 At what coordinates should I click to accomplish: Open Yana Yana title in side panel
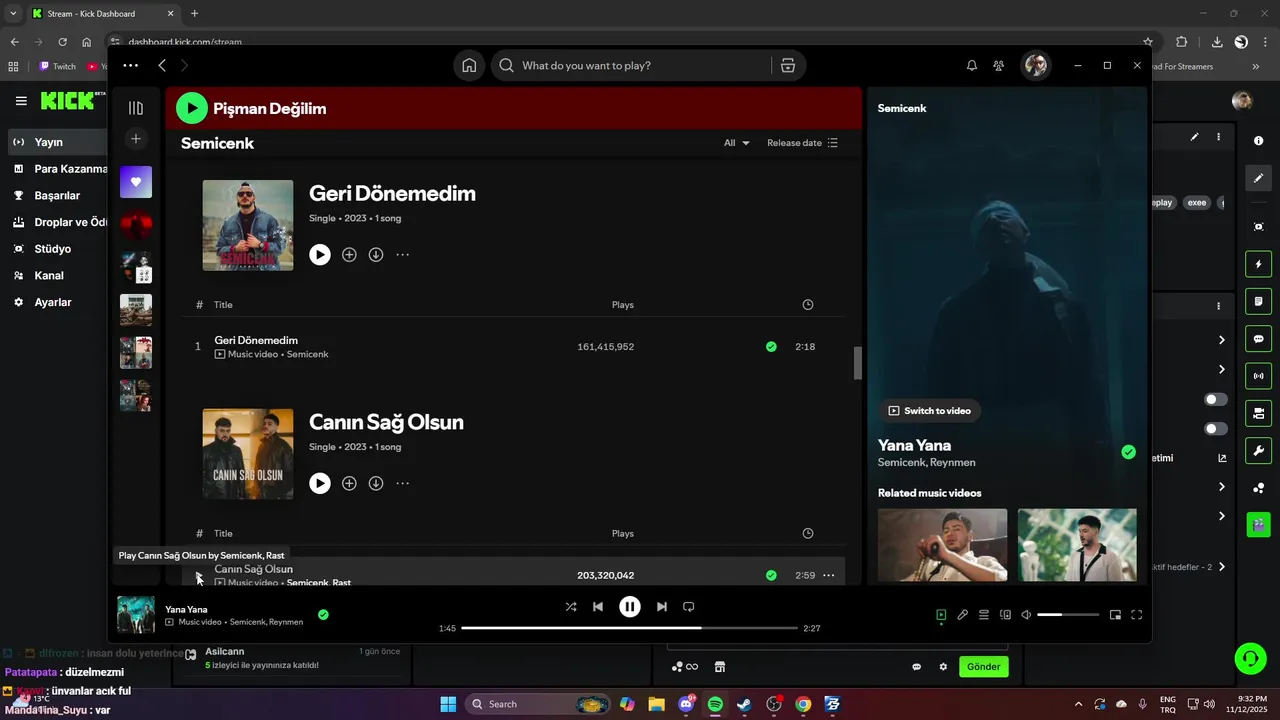pyautogui.click(x=914, y=445)
